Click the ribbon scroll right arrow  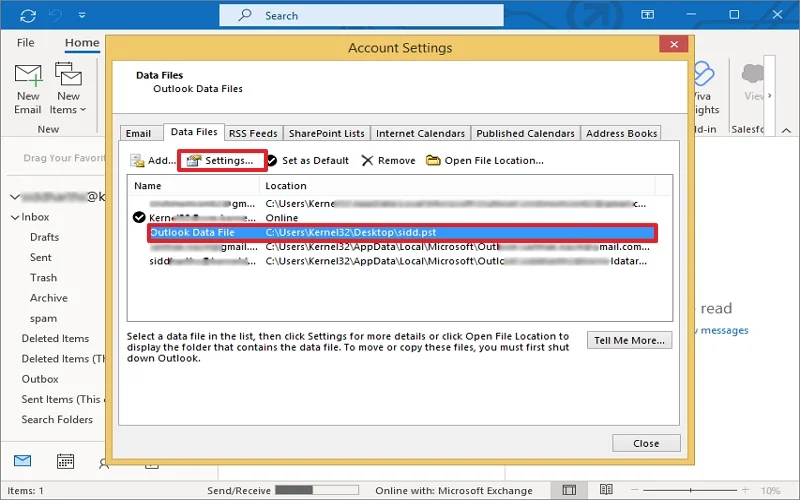(769, 95)
